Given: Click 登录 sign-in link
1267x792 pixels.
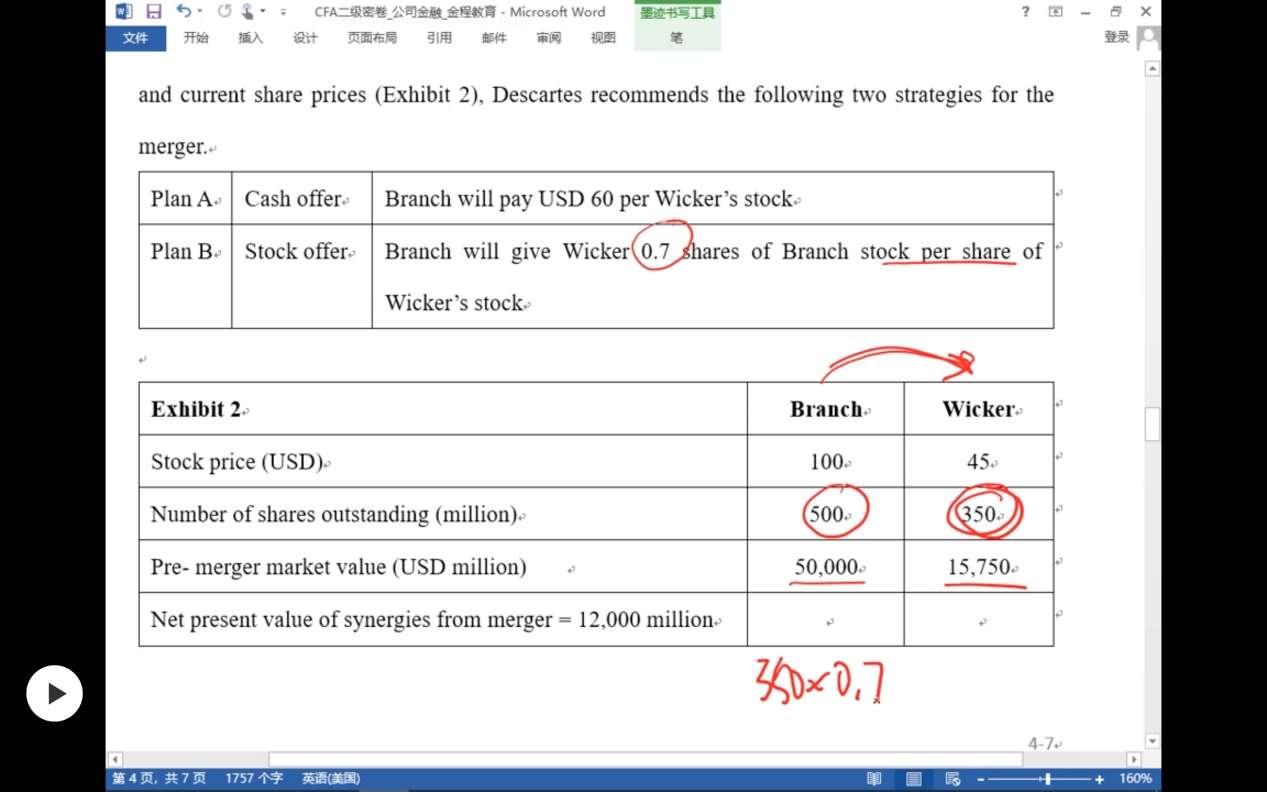Looking at the screenshot, I should [x=1117, y=37].
